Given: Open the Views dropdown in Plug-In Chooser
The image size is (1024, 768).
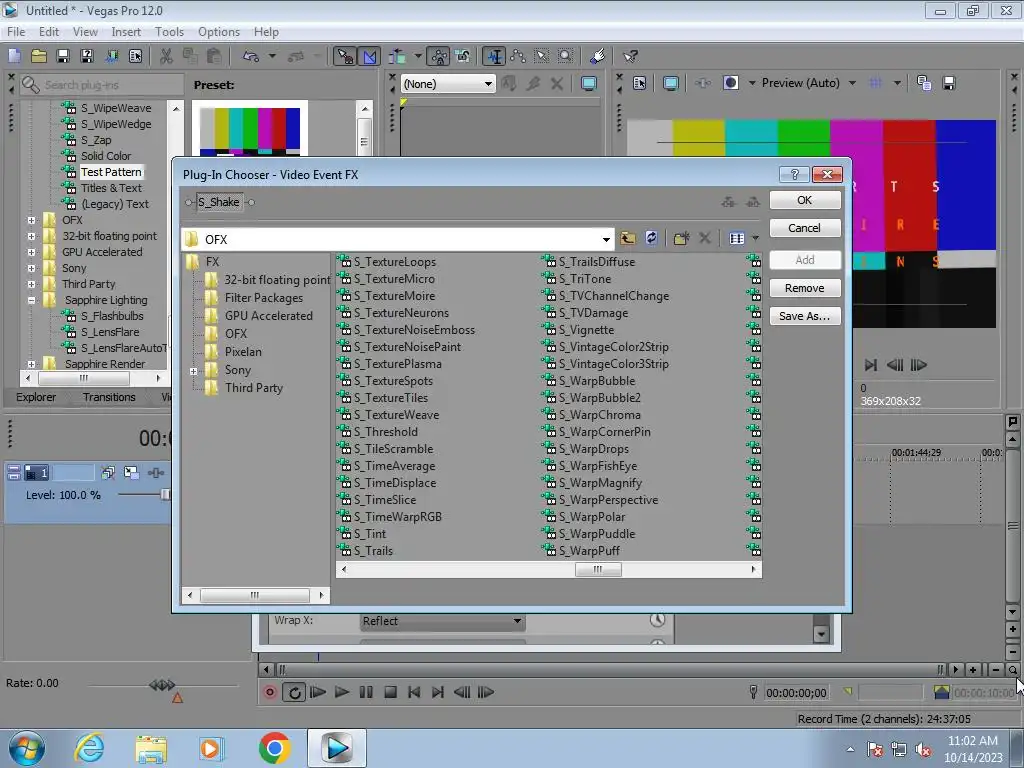Looking at the screenshot, I should coord(756,238).
